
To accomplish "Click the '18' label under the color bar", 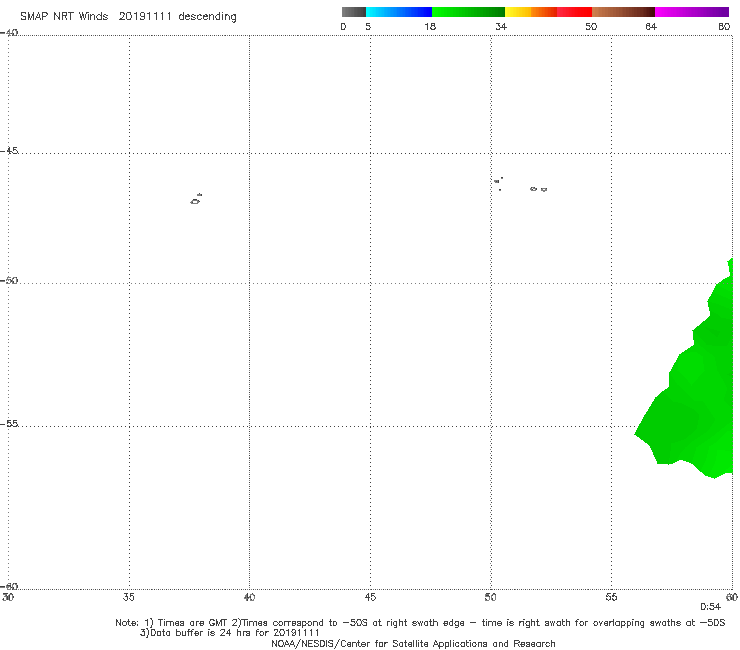I will (x=430, y=26).
